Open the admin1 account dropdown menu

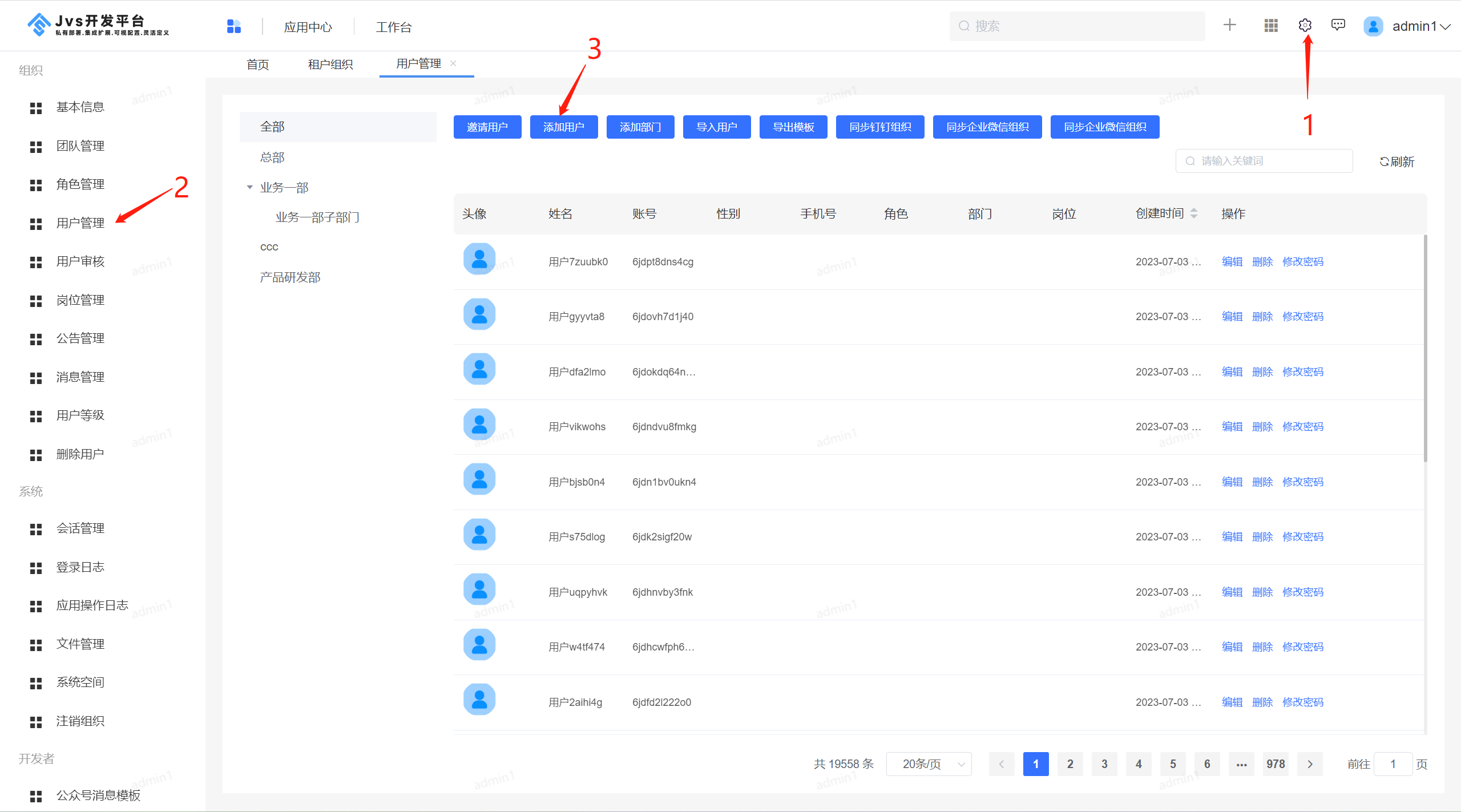(x=1420, y=26)
